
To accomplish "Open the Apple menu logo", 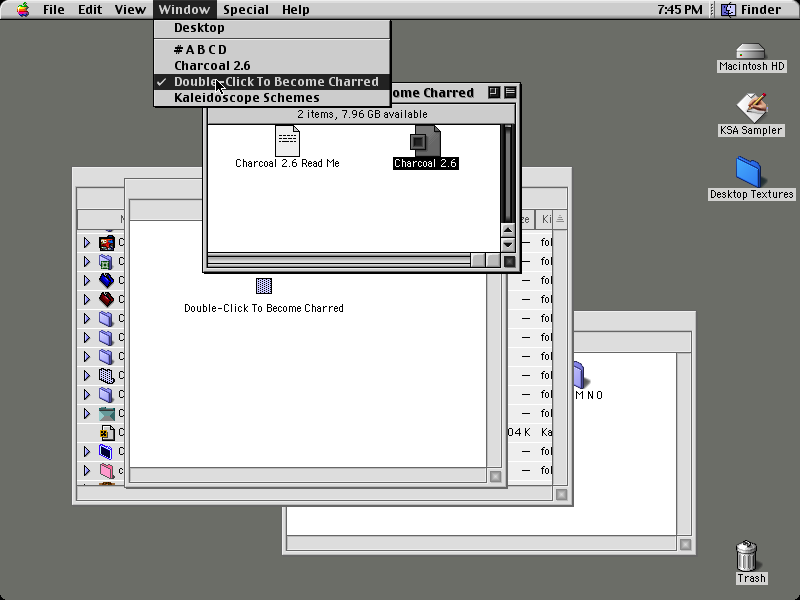I will click(x=23, y=9).
